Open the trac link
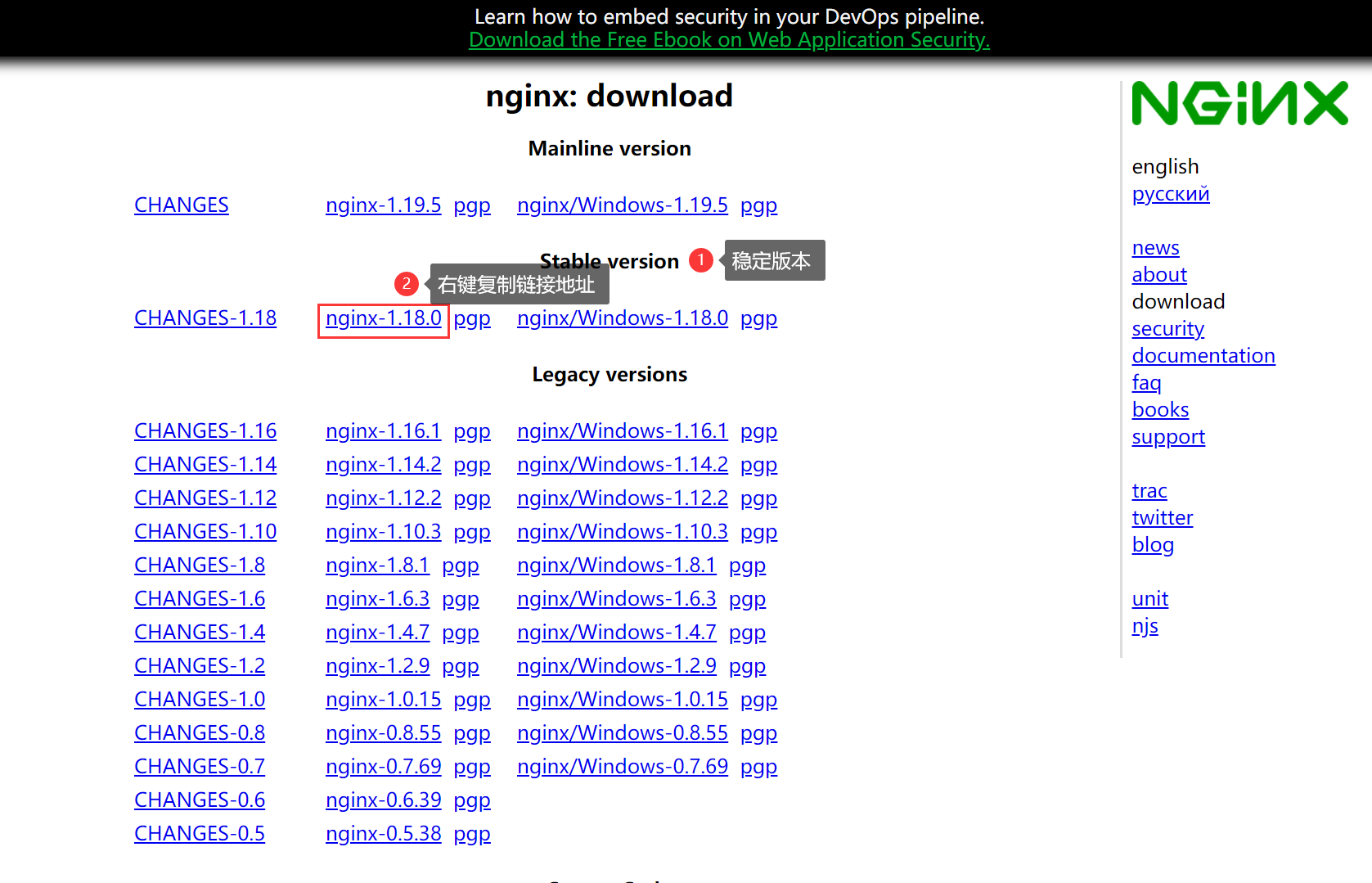Viewport: 1372px width, 883px height. [1149, 490]
